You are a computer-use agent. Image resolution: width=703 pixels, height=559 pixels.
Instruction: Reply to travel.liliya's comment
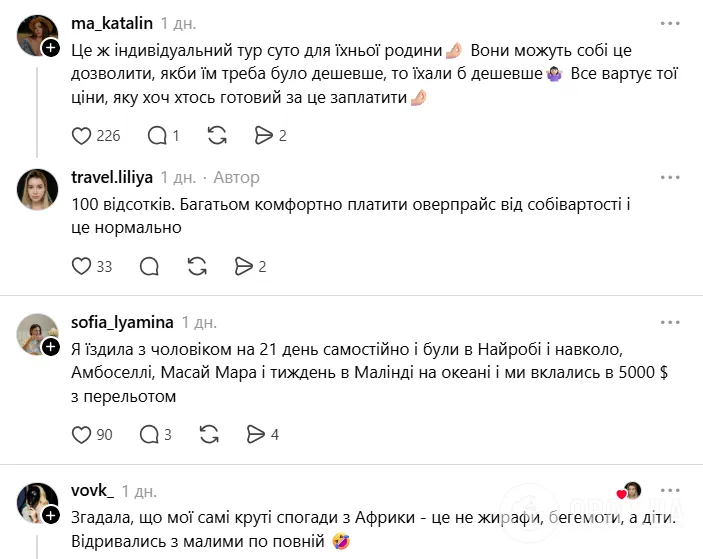tap(150, 265)
